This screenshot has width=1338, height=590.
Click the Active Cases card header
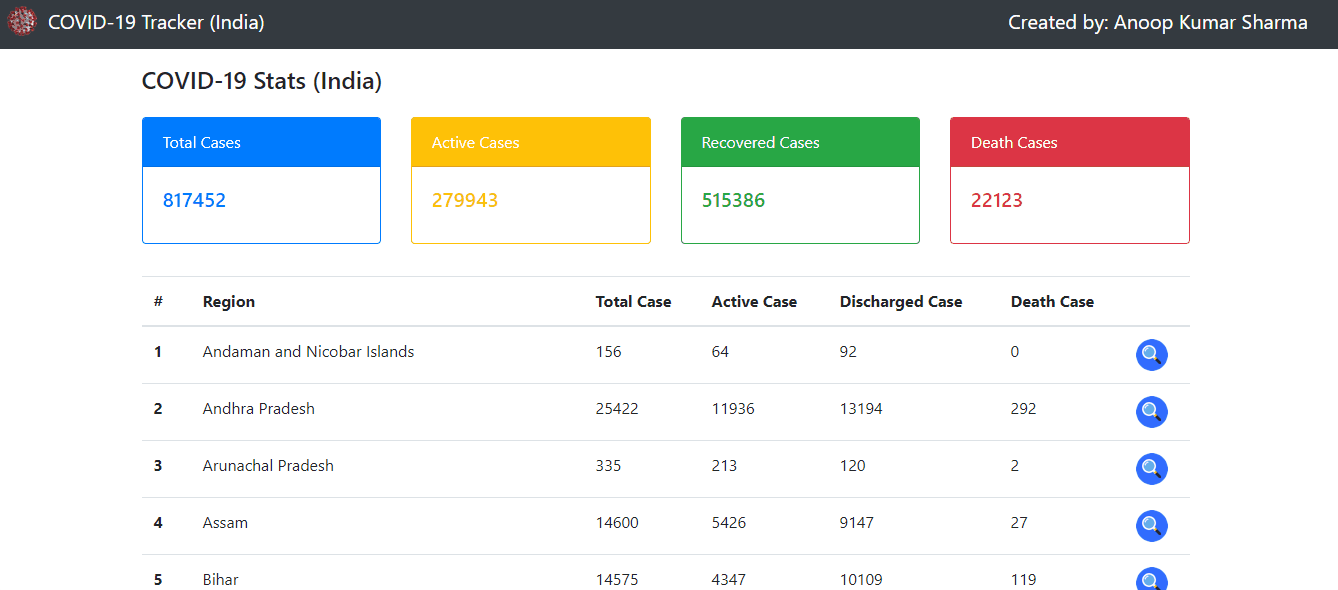tap(531, 142)
